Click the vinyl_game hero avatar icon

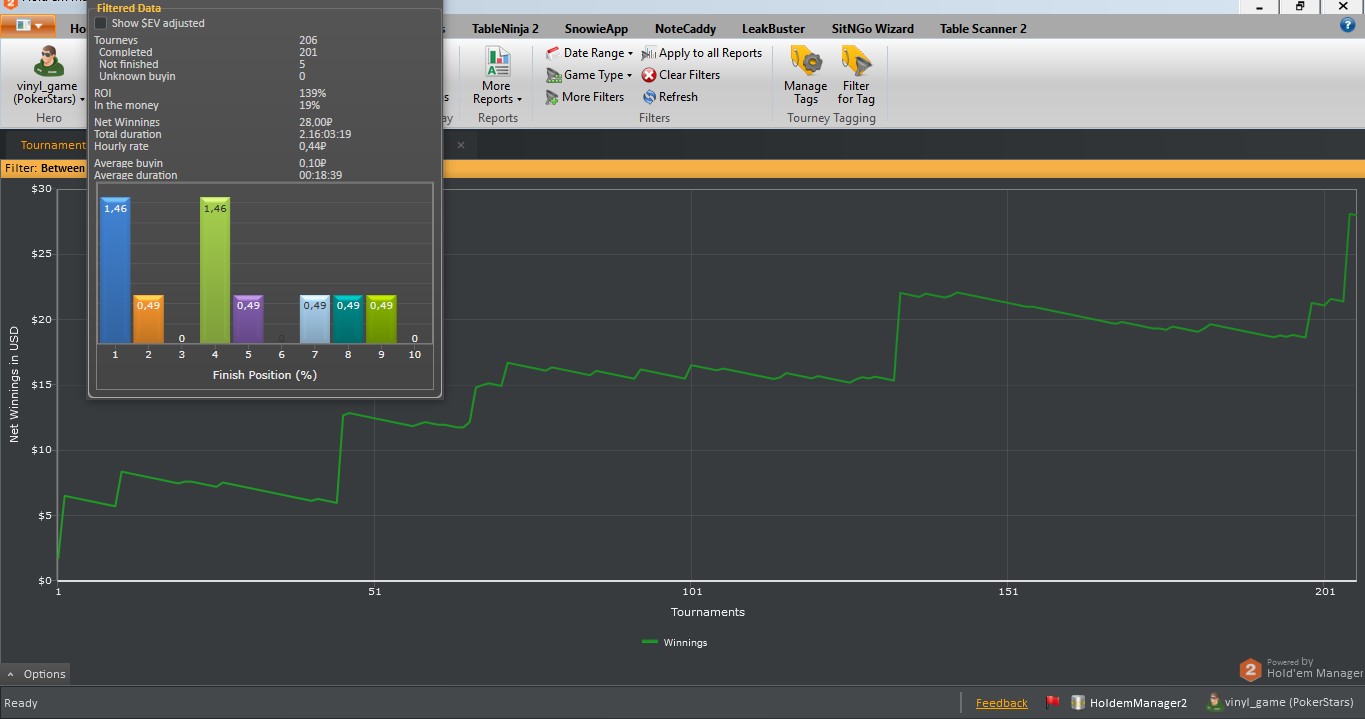pos(48,61)
